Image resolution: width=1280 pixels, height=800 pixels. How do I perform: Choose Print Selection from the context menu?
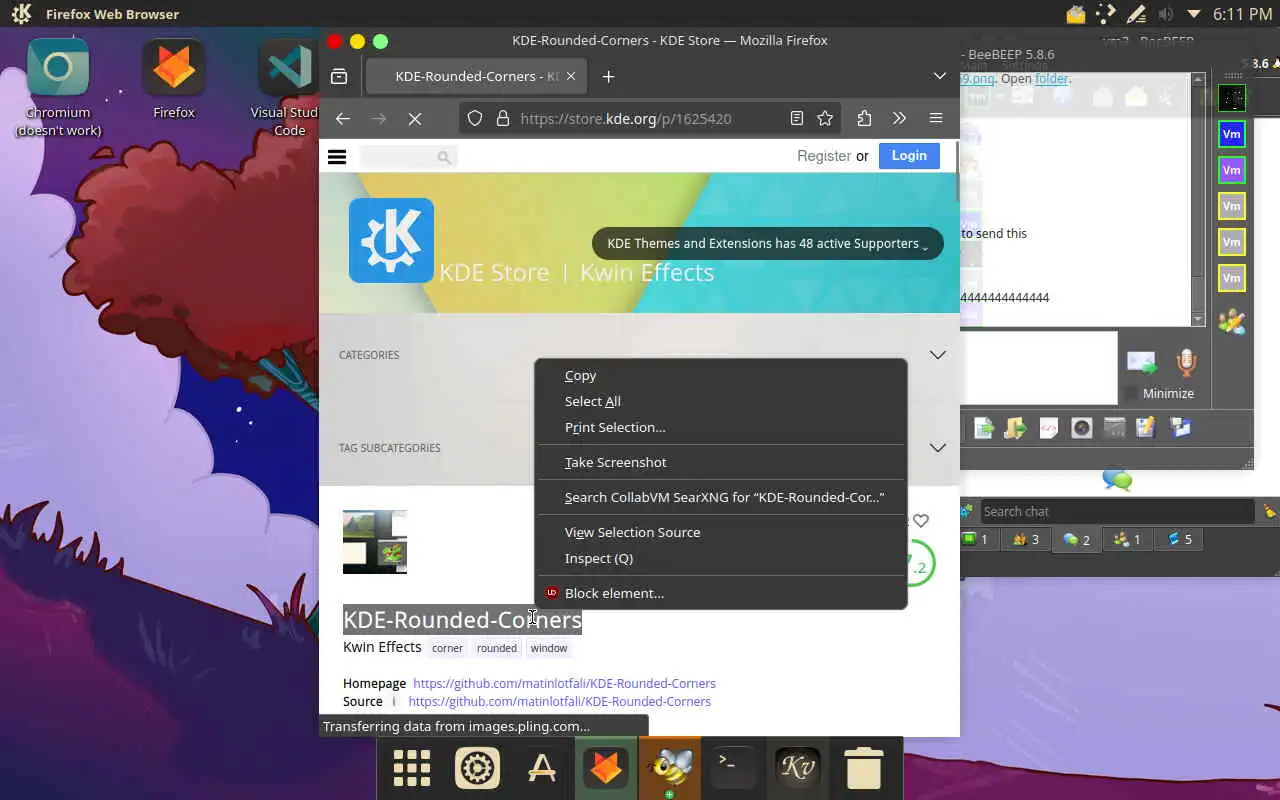point(721,427)
